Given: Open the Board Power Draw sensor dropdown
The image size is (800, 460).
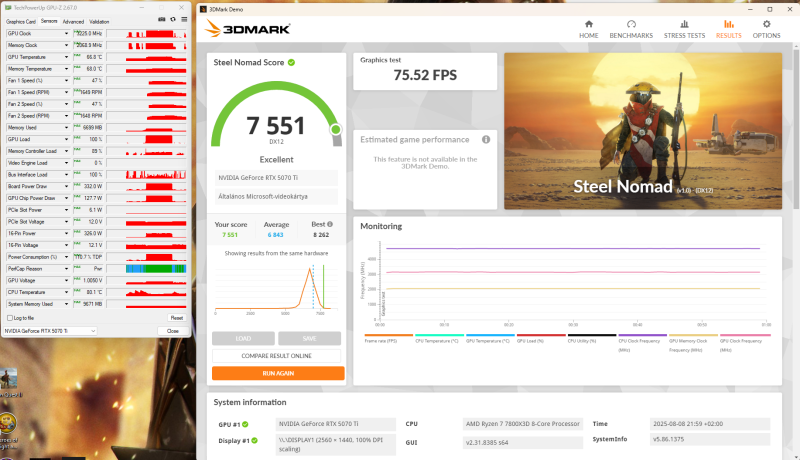Looking at the screenshot, I should tap(66, 187).
